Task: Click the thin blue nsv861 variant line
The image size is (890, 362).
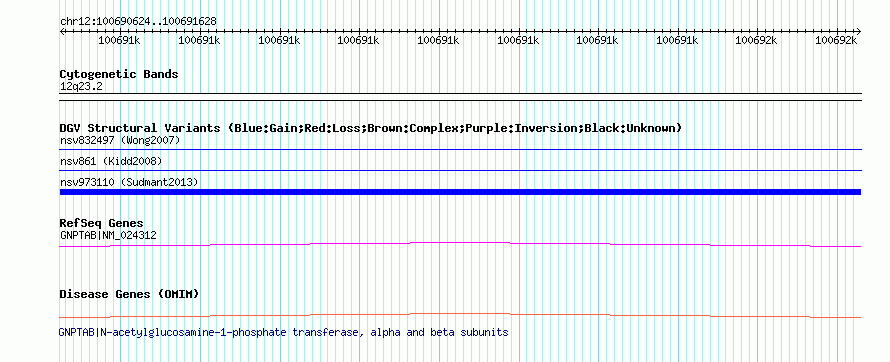Action: click(x=460, y=170)
